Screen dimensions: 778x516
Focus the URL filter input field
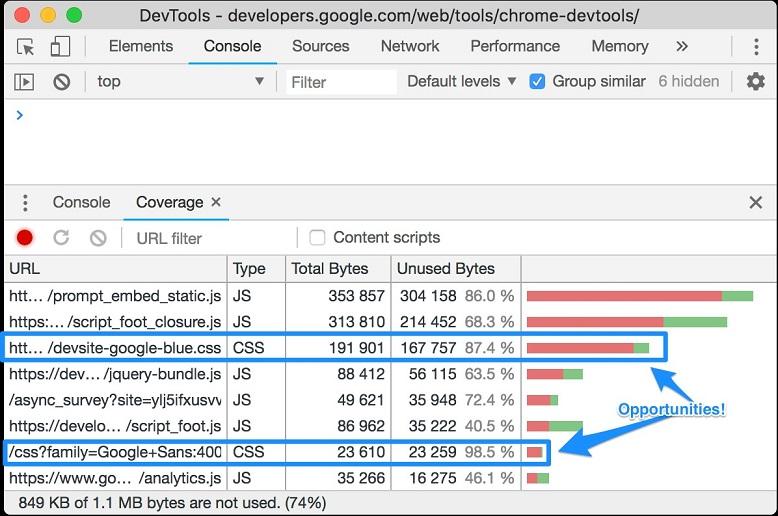(x=210, y=238)
